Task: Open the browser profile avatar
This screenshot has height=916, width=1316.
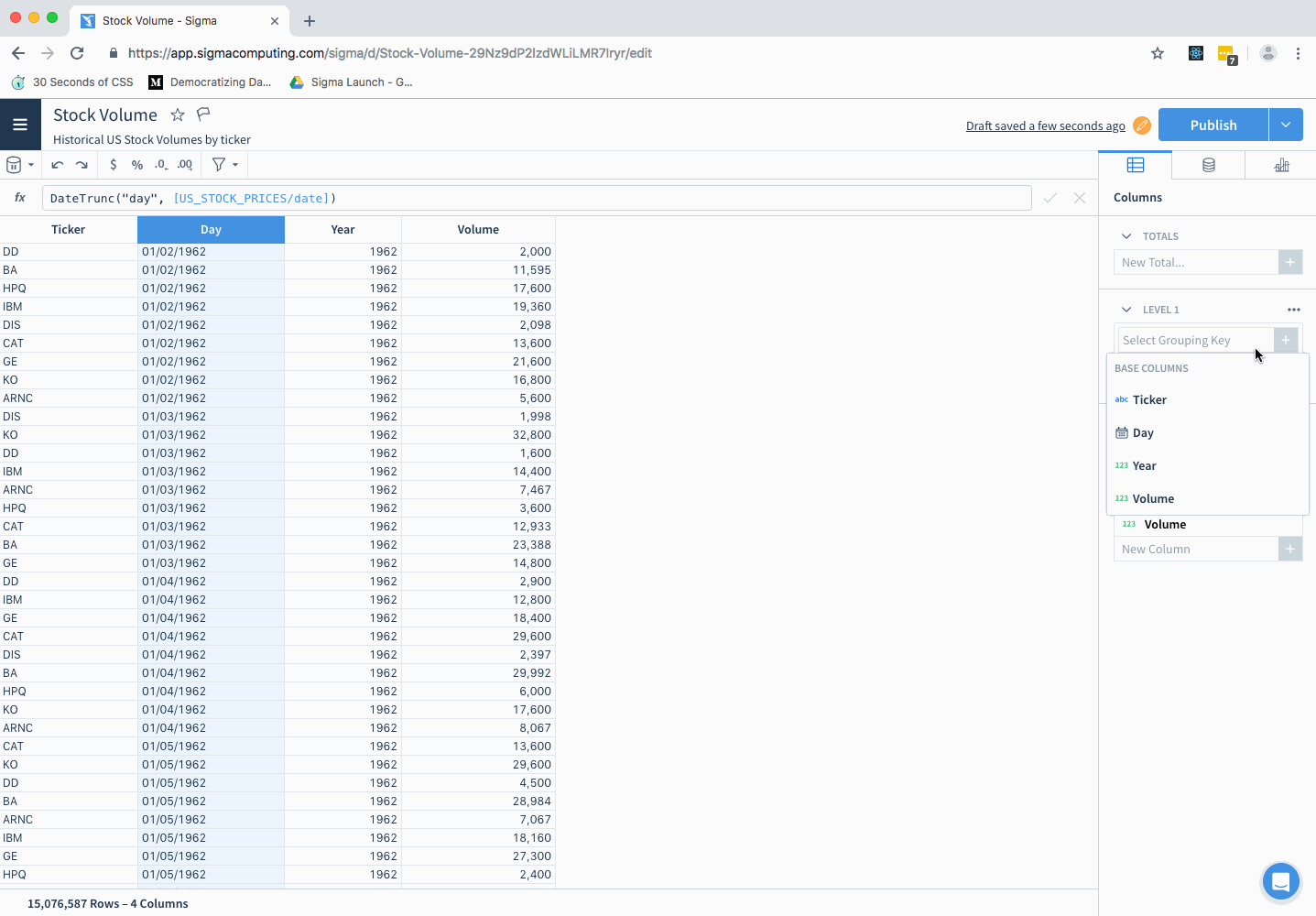Action: click(x=1268, y=53)
